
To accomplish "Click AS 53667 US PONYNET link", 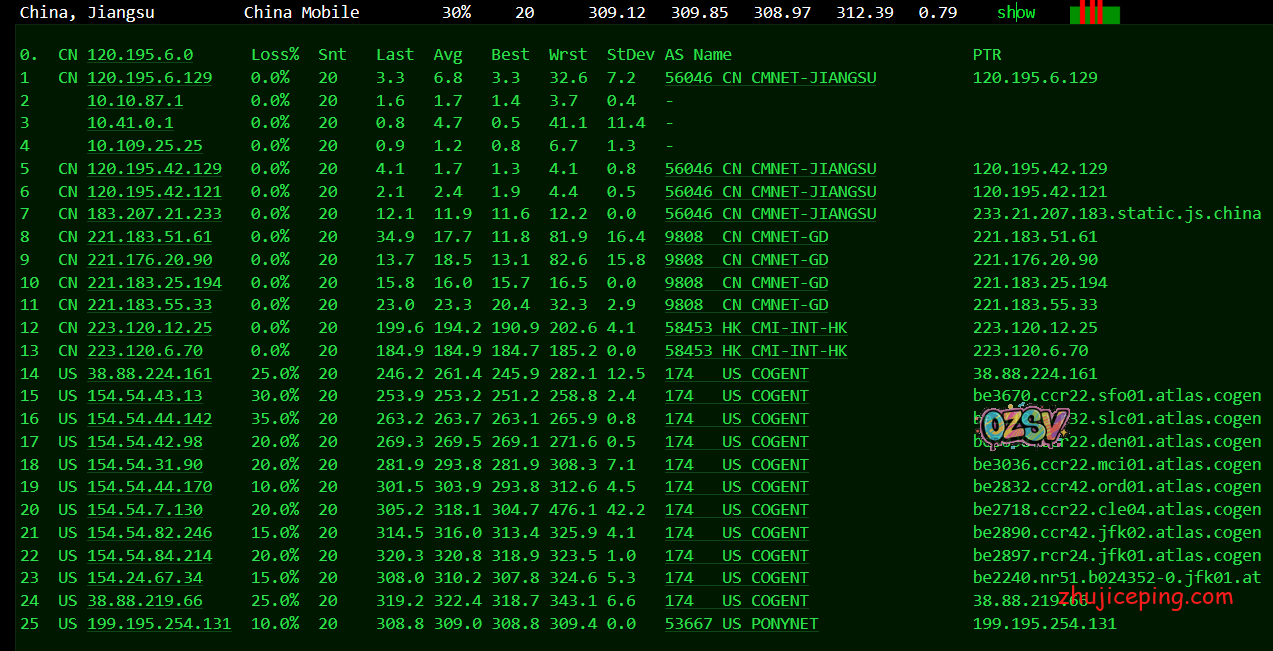I will (741, 624).
